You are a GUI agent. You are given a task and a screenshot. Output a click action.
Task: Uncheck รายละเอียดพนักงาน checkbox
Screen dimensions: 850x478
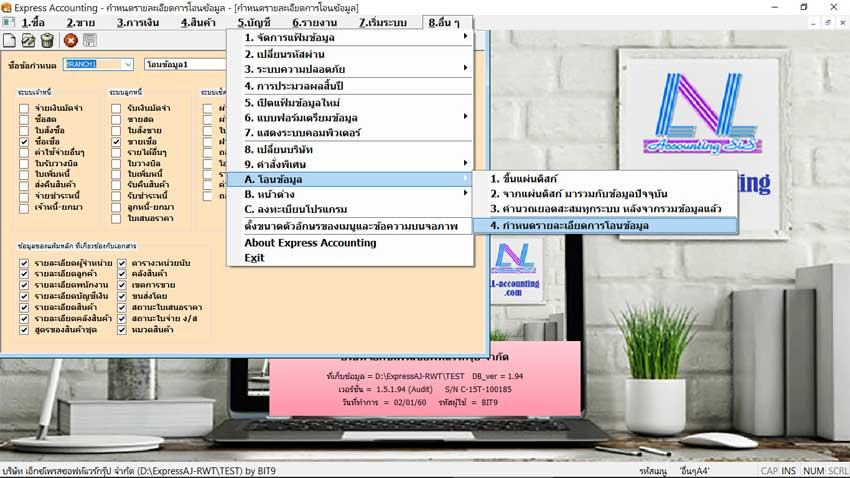pos(24,285)
